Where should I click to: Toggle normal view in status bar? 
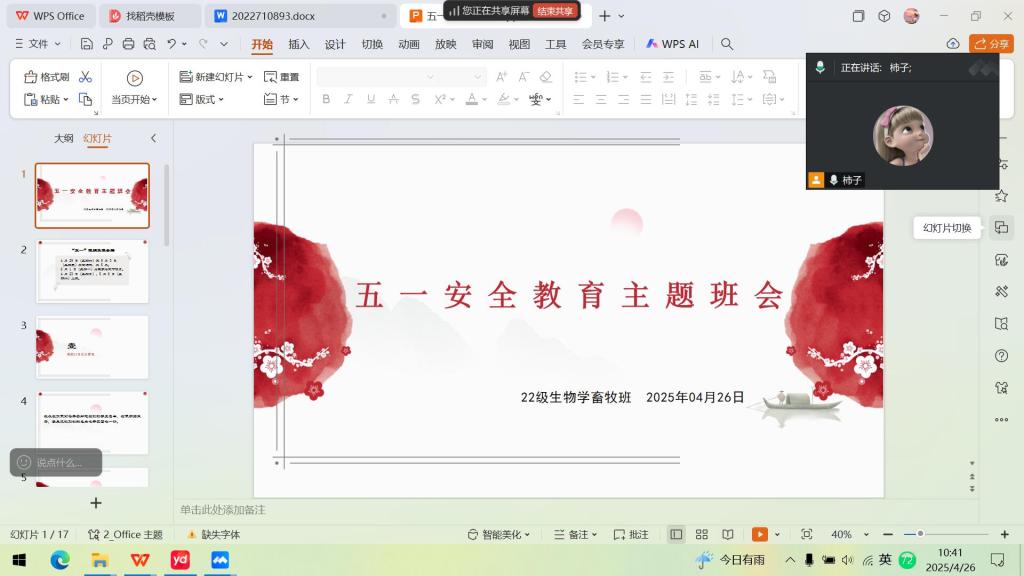pyautogui.click(x=676, y=535)
